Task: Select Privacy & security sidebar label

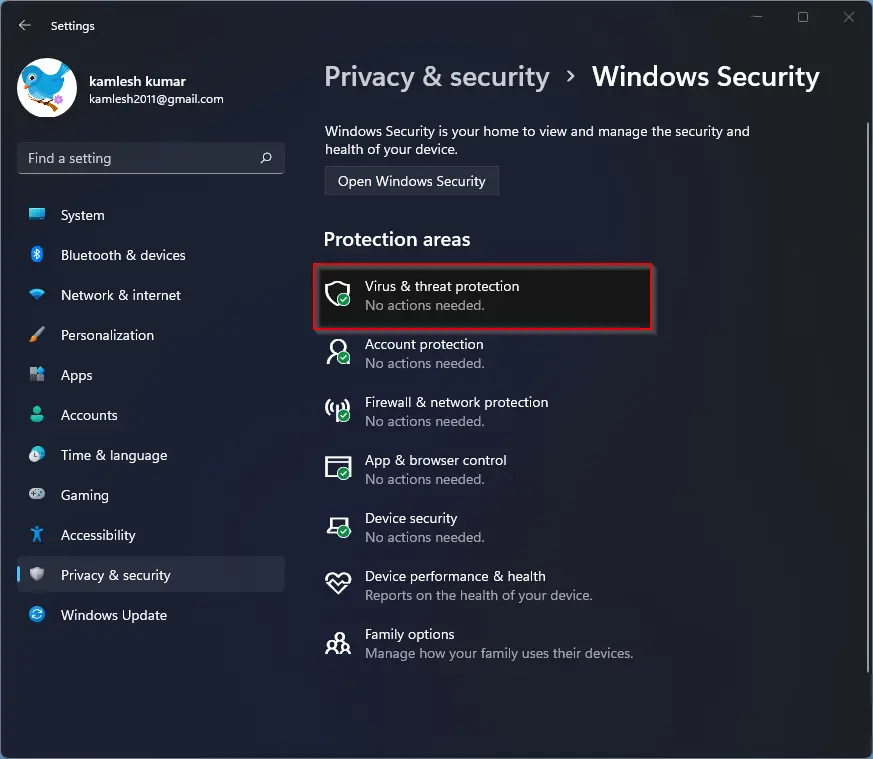Action: point(116,575)
